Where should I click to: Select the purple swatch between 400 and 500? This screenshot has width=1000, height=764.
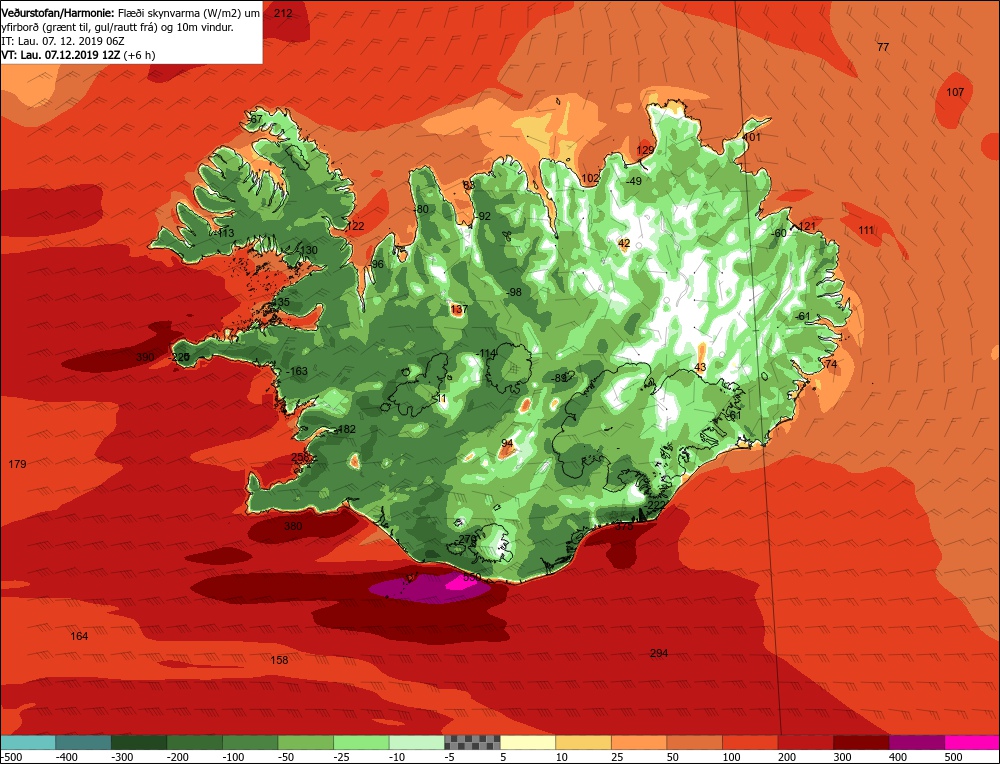(x=916, y=742)
